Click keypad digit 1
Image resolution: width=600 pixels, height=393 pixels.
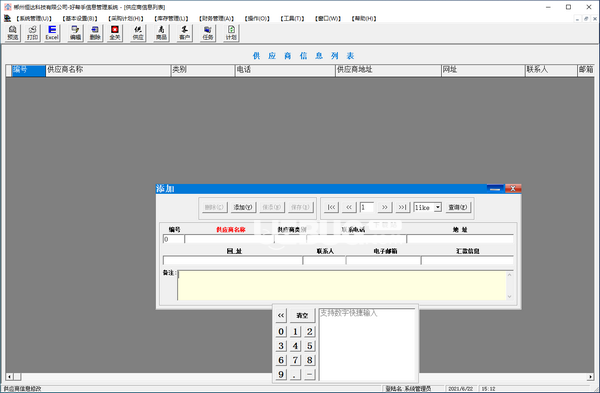(295, 331)
